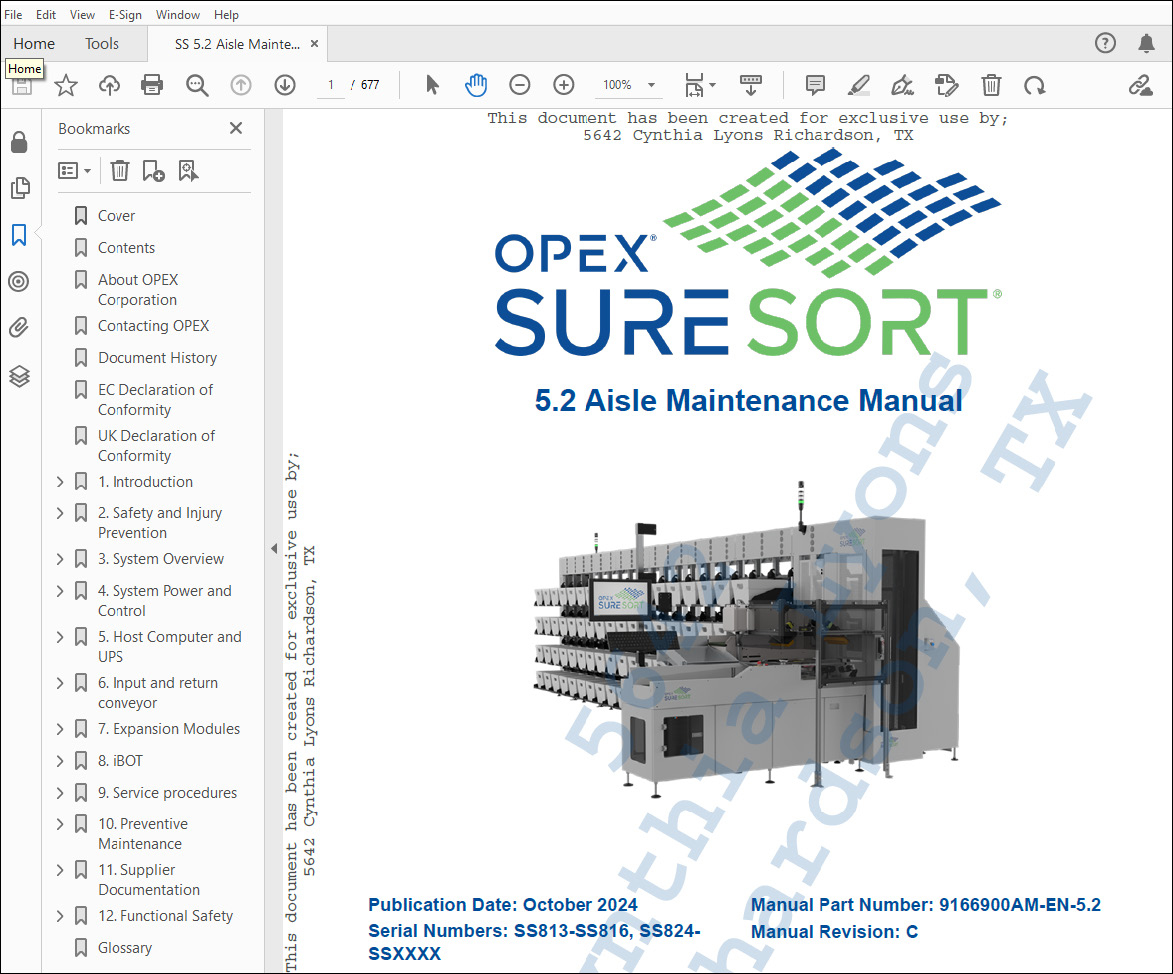
Task: Expand 4. System Power and Control
Action: pos(61,591)
